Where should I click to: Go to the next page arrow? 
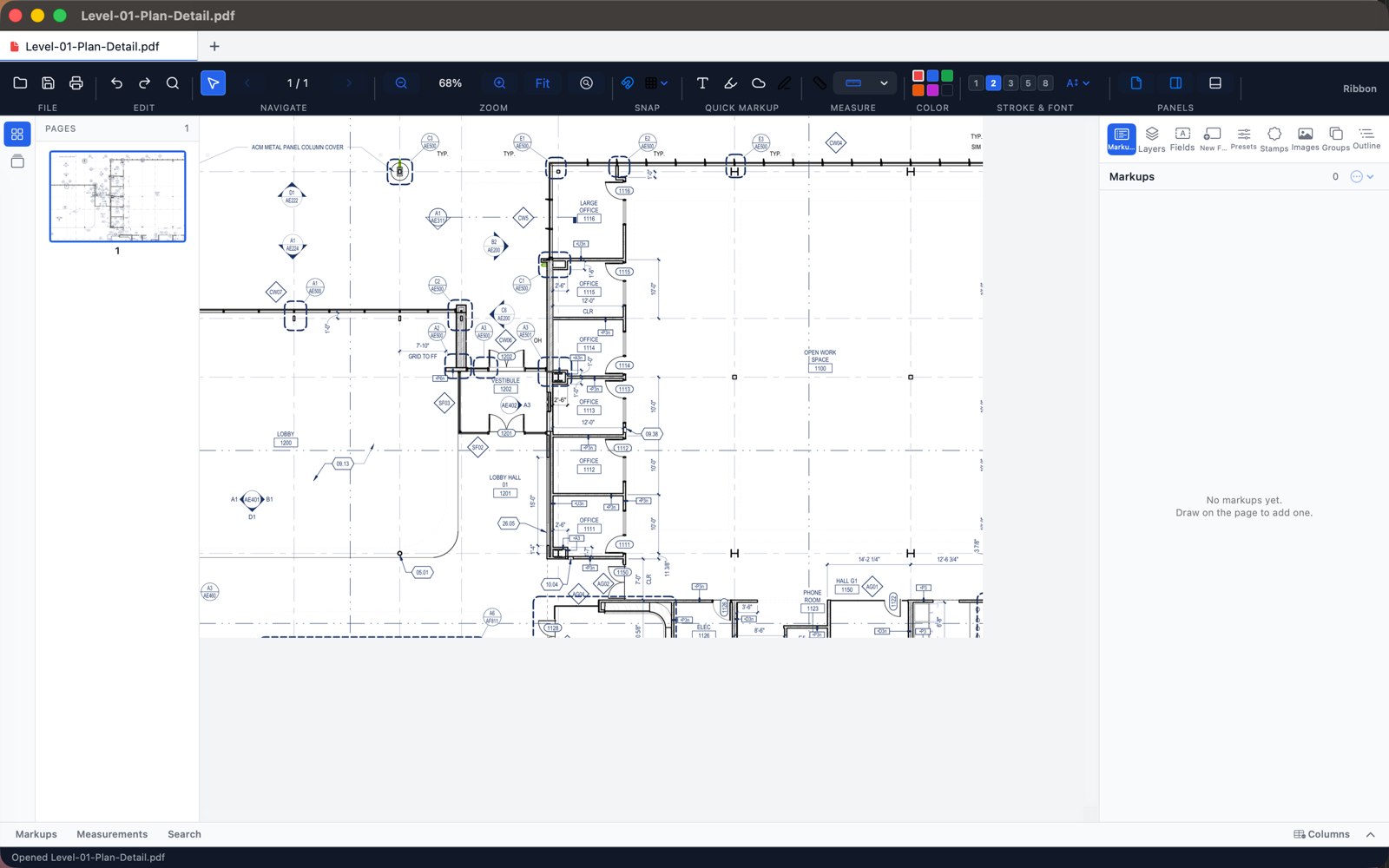tap(349, 83)
